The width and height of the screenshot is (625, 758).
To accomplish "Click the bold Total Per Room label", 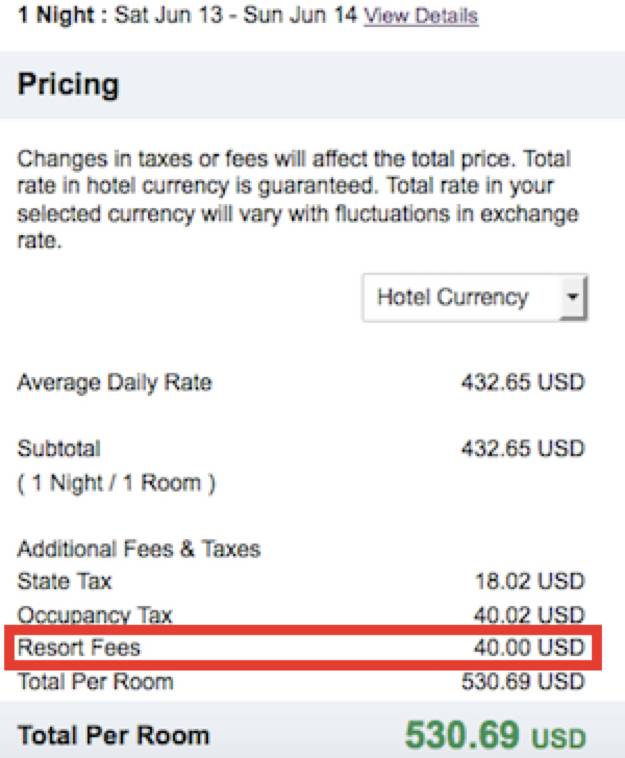I will (114, 736).
